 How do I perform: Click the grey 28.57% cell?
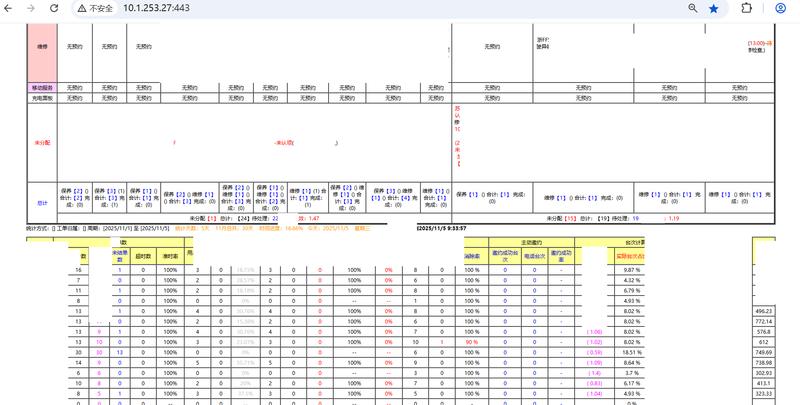245,280
